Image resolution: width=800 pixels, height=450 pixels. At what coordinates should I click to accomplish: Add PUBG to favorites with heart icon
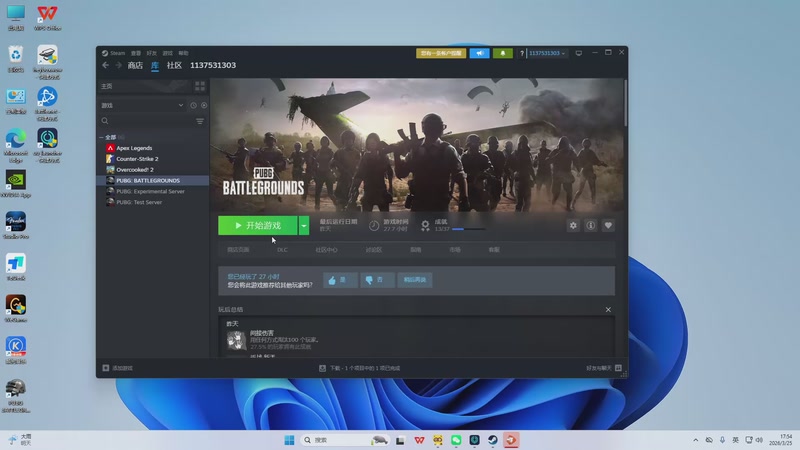[608, 226]
